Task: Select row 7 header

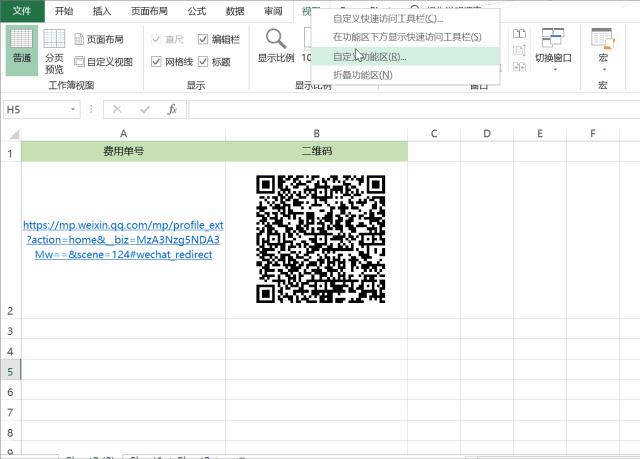Action: point(10,410)
